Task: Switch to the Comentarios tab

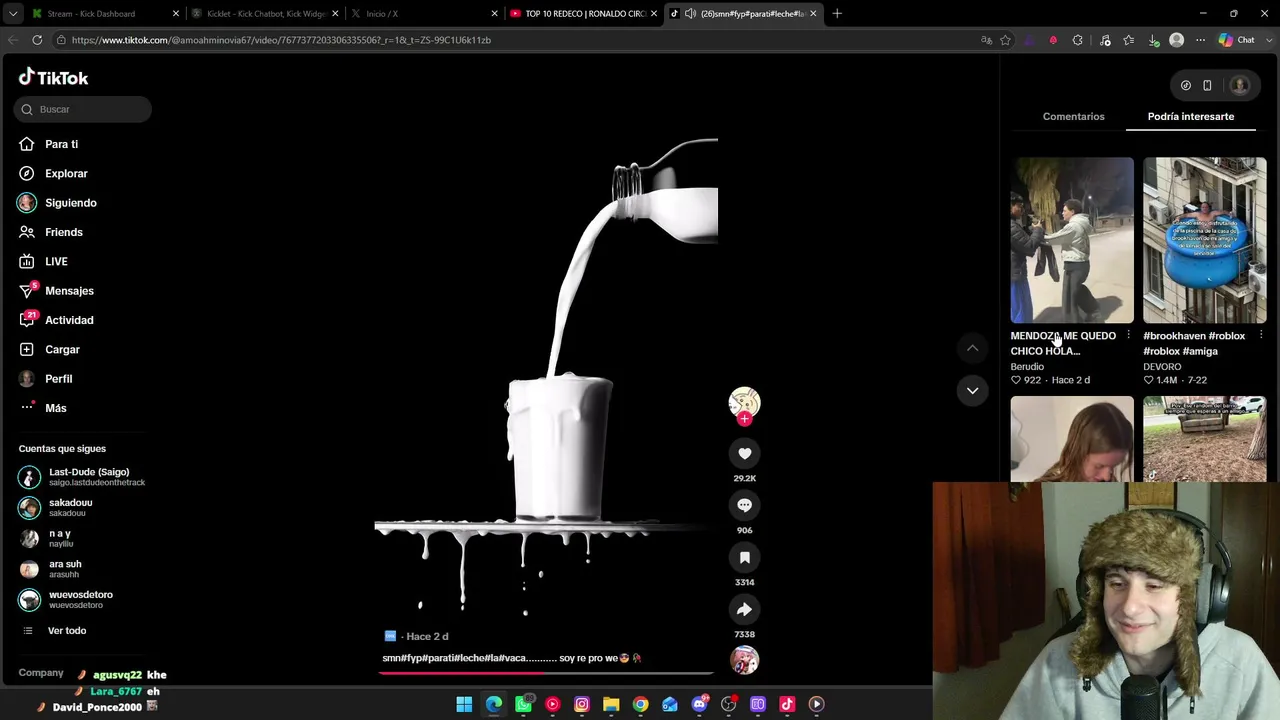Action: click(x=1073, y=117)
